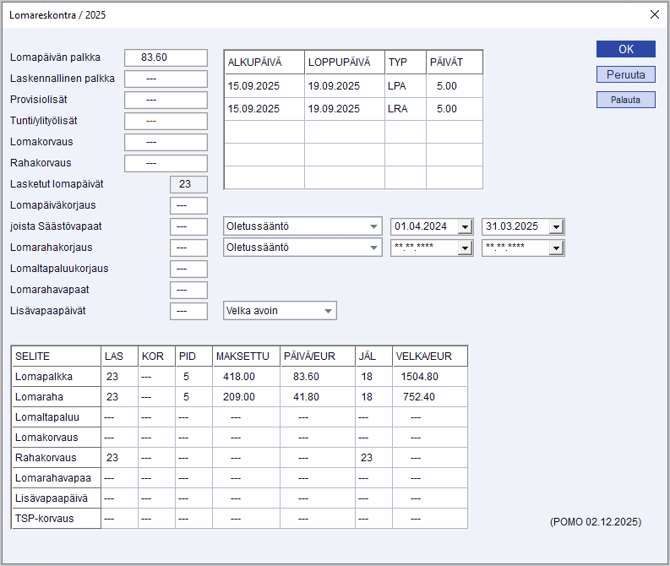The image size is (670, 566).
Task: Click the OK button
Action: click(x=626, y=49)
